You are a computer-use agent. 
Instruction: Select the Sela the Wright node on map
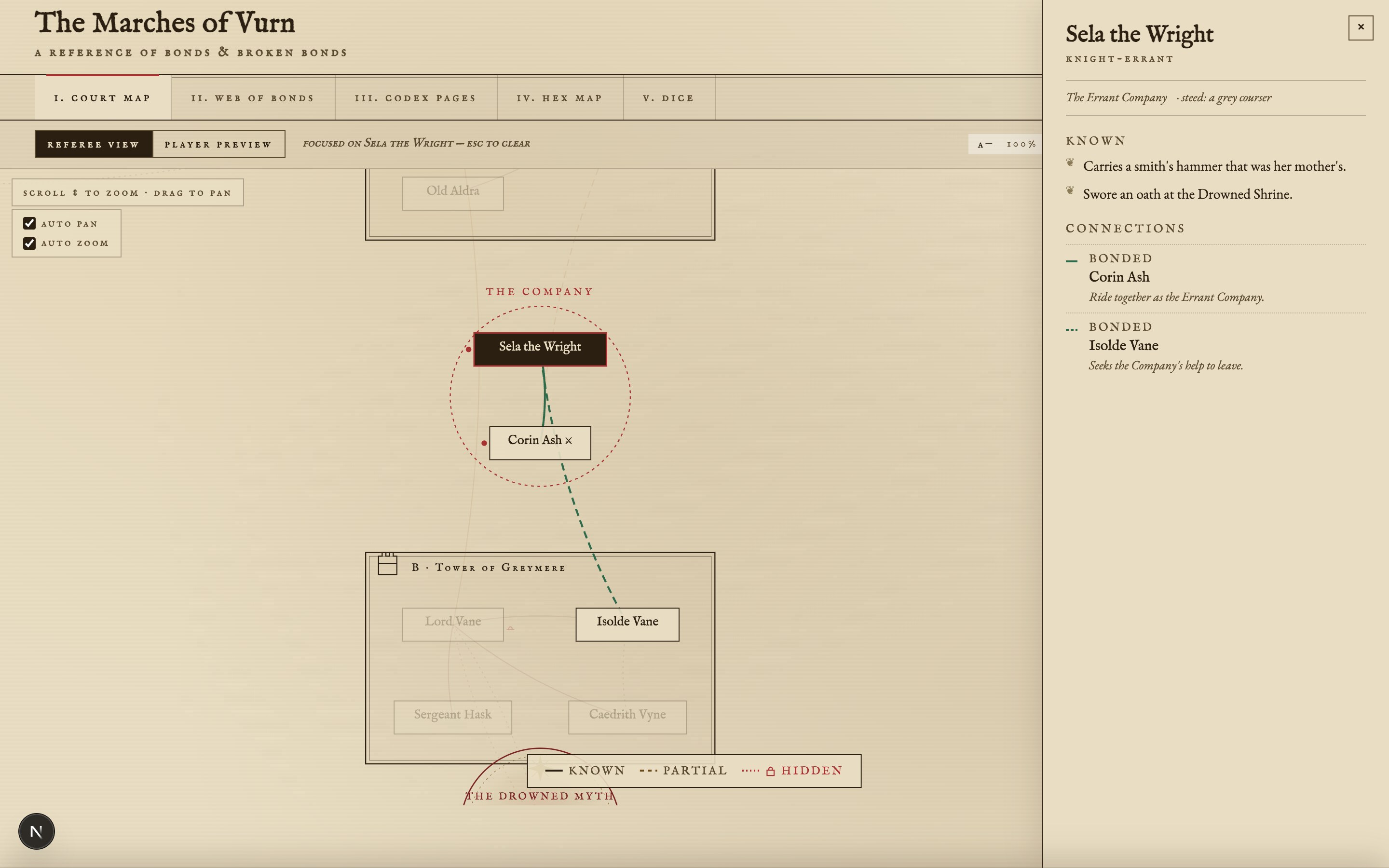pos(540,349)
